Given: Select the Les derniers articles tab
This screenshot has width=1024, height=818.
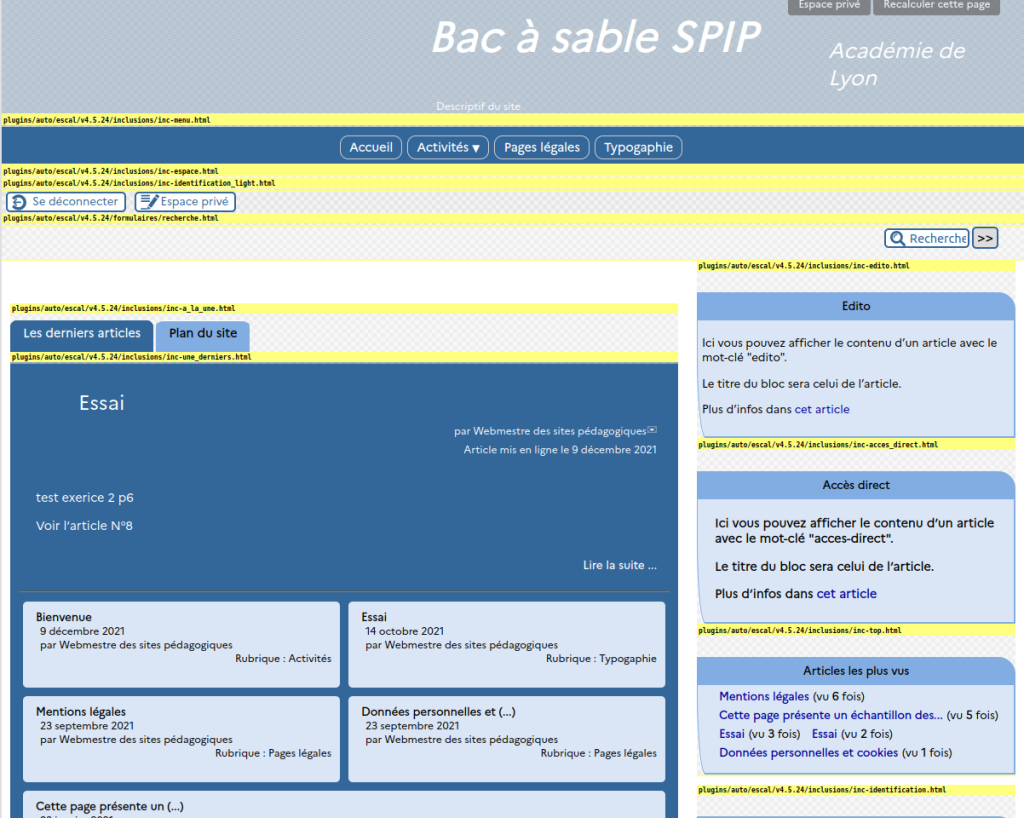Looking at the screenshot, I should [82, 334].
